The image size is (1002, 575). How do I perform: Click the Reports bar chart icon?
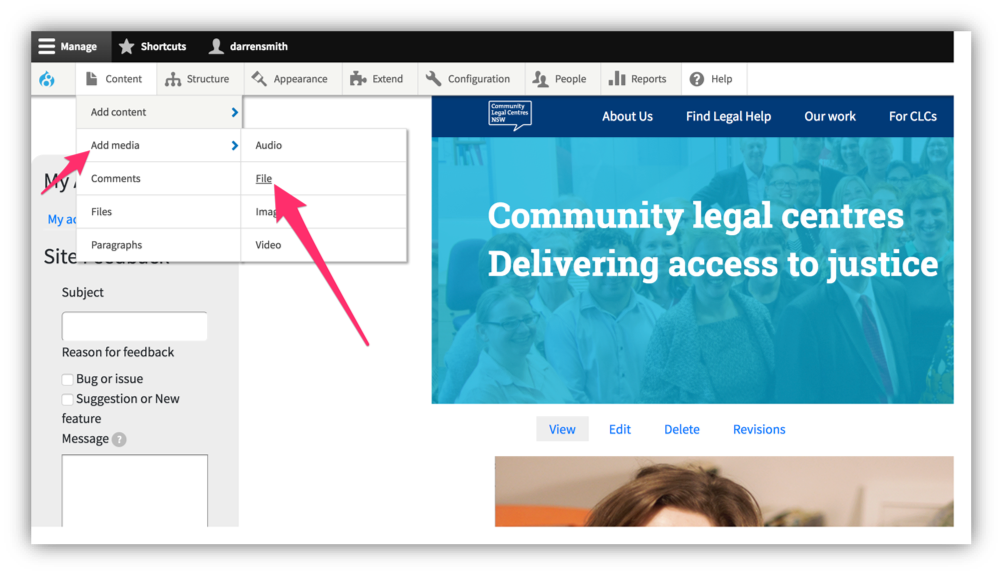(617, 78)
